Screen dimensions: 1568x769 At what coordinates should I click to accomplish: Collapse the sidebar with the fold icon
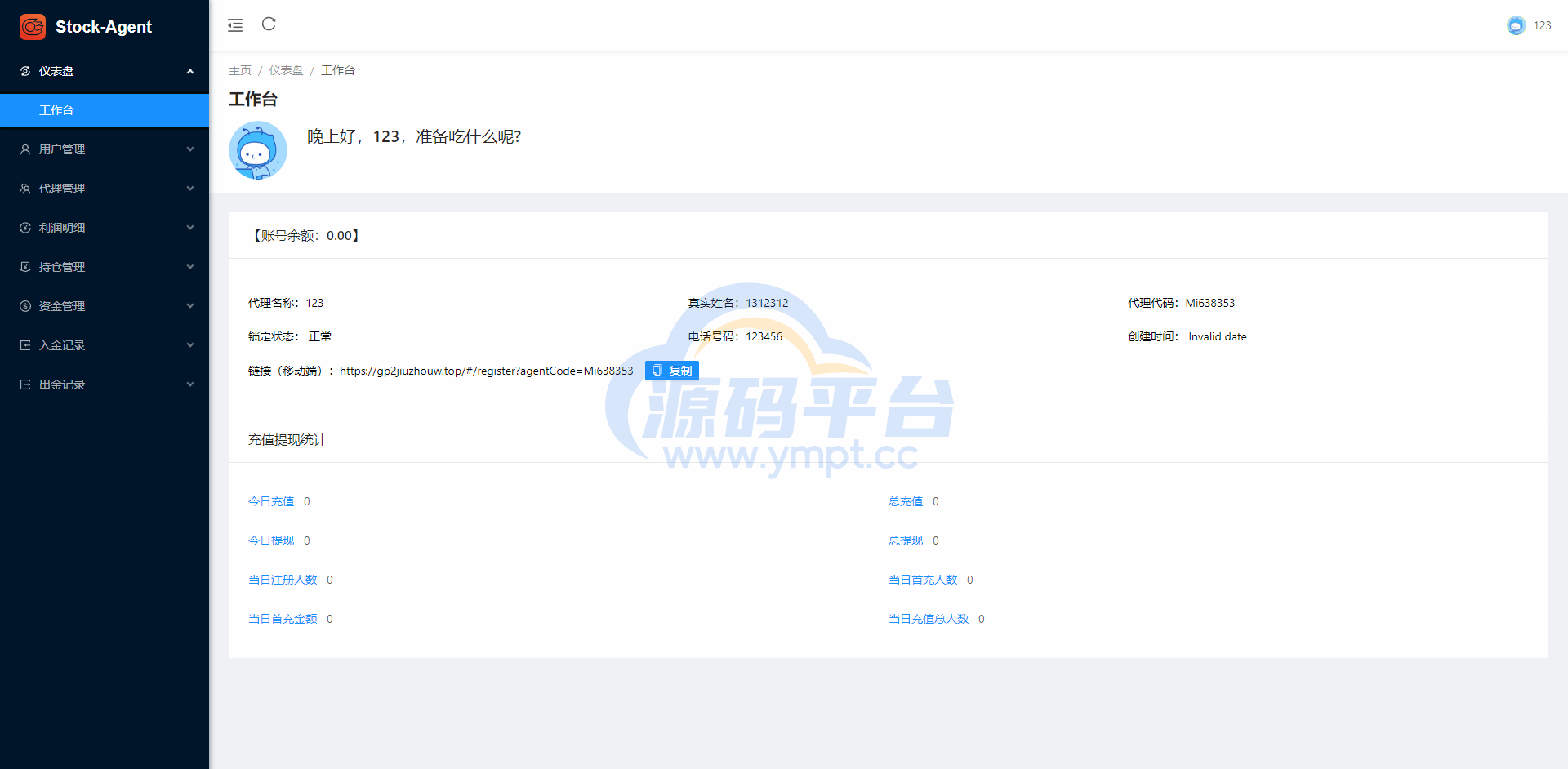[x=235, y=25]
